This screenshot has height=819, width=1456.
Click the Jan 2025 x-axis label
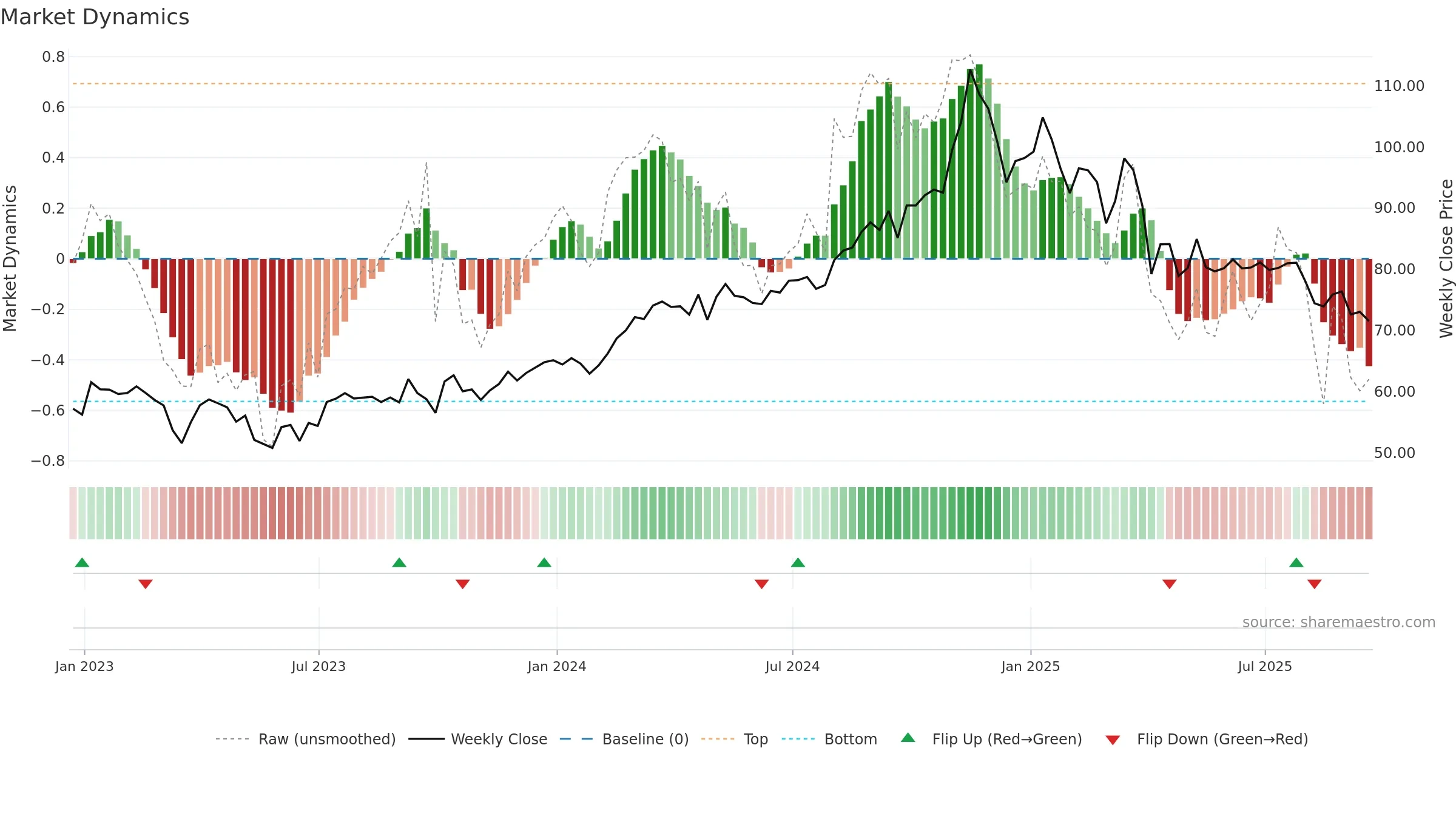[1031, 667]
